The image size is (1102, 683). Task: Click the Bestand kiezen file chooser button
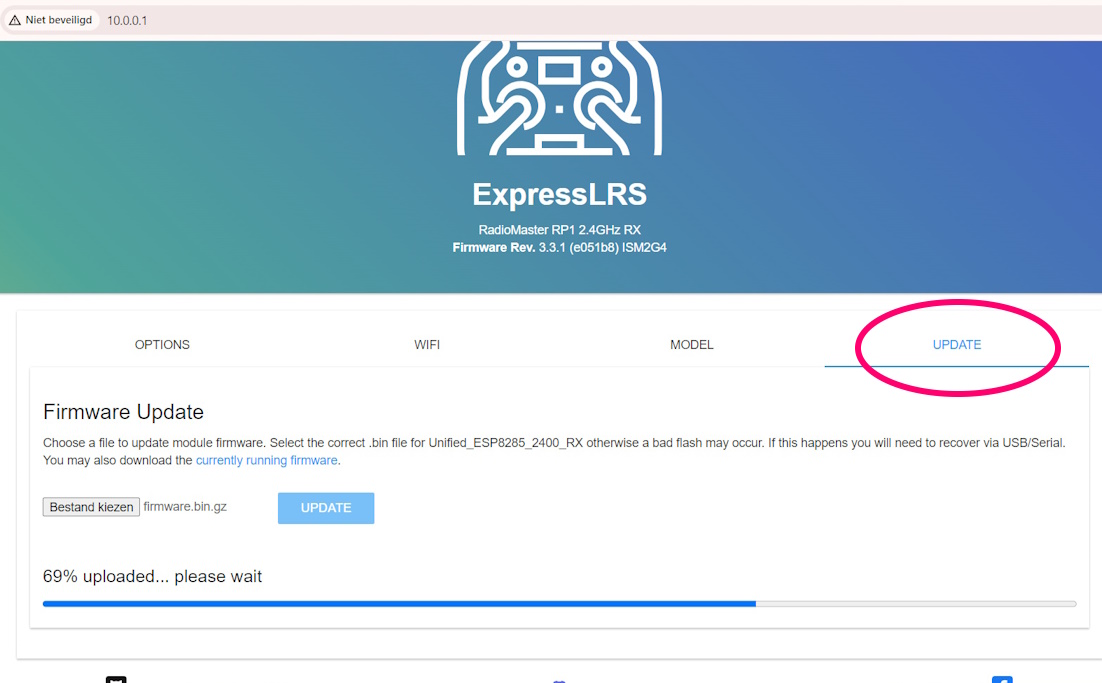click(x=91, y=507)
